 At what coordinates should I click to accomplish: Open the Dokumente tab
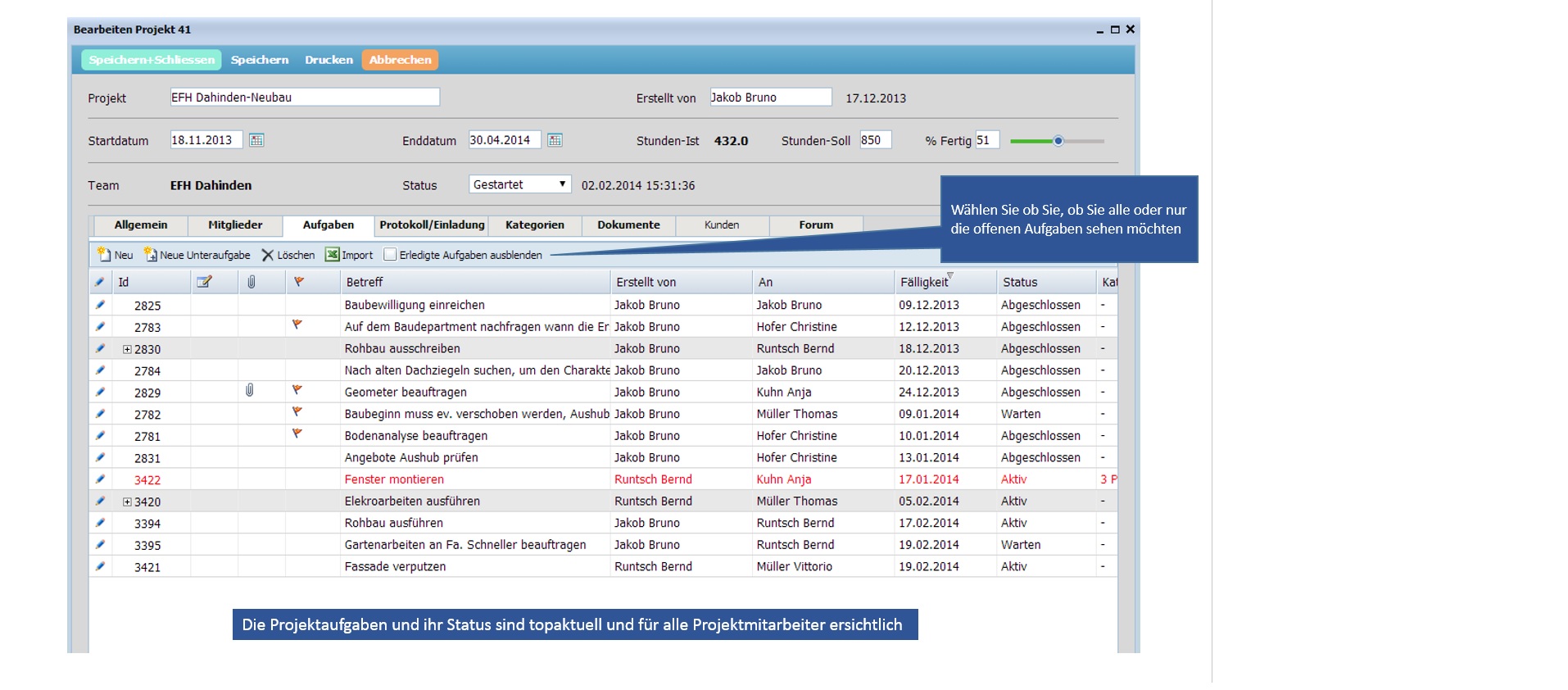pyautogui.click(x=628, y=225)
